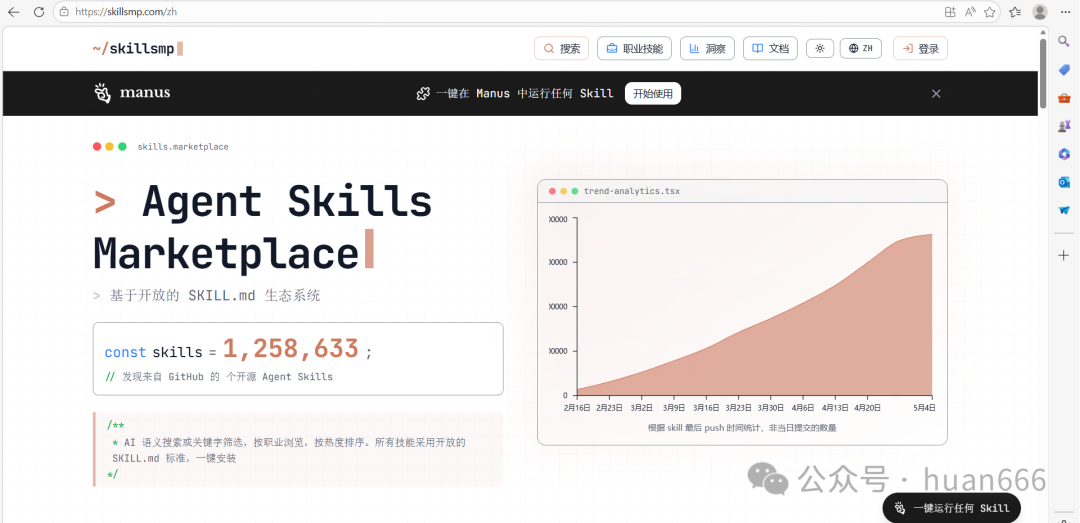Click the ~/skillsmp site logo

pyautogui.click(x=138, y=48)
